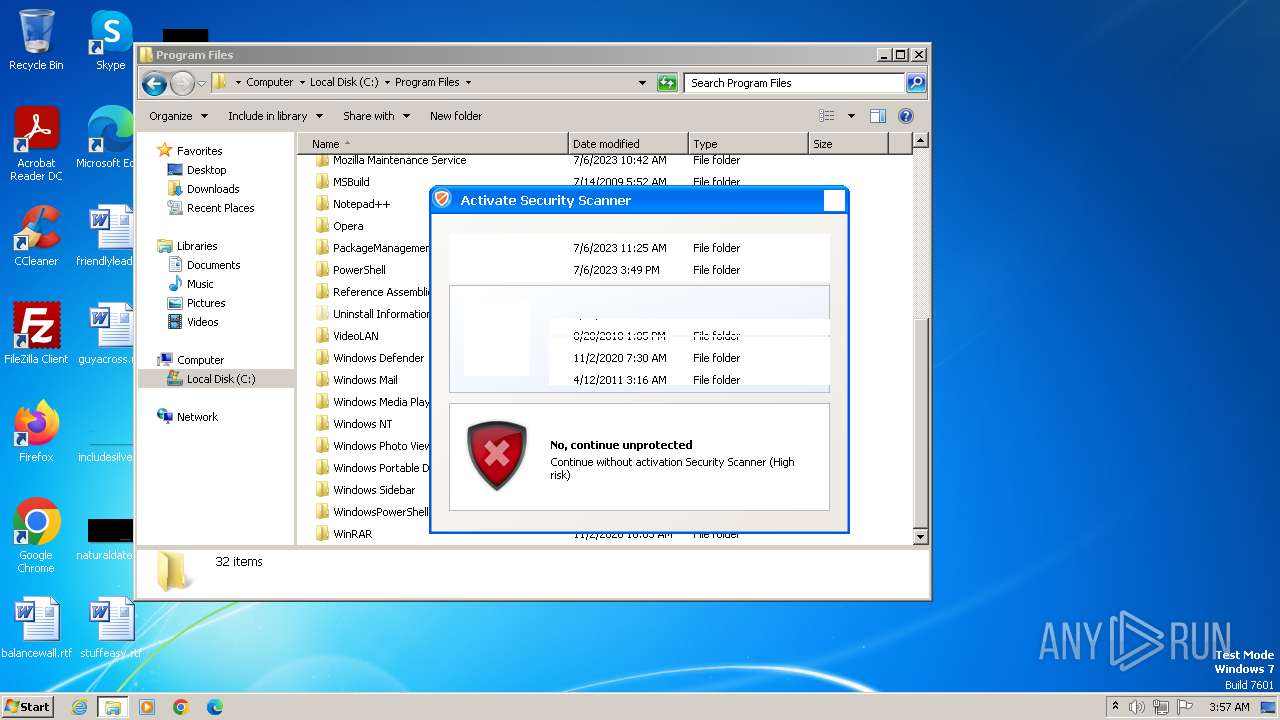
Task: Click red shield No continue unprotected icon
Action: tap(497, 456)
